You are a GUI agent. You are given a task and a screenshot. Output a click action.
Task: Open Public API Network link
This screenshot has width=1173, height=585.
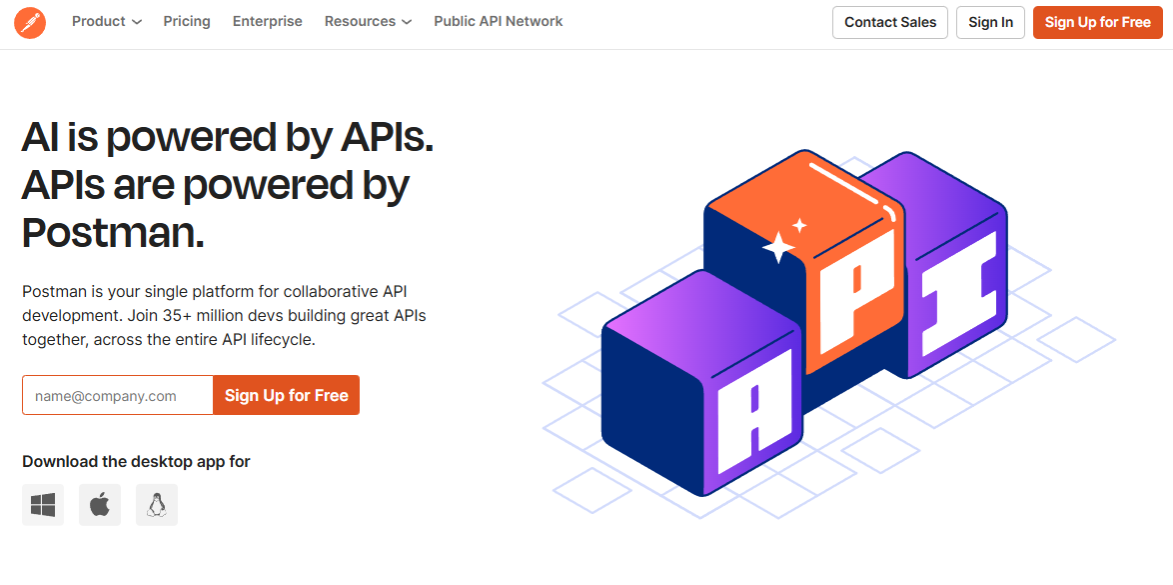(498, 22)
